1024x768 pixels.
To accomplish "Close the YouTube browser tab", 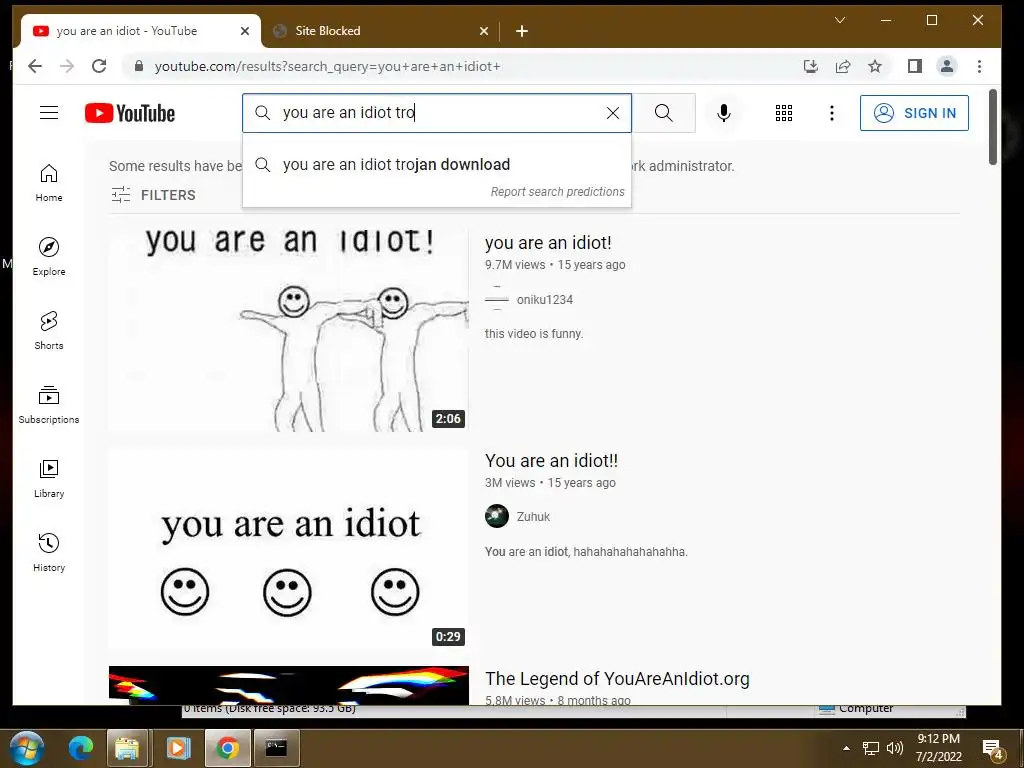I will (x=245, y=31).
